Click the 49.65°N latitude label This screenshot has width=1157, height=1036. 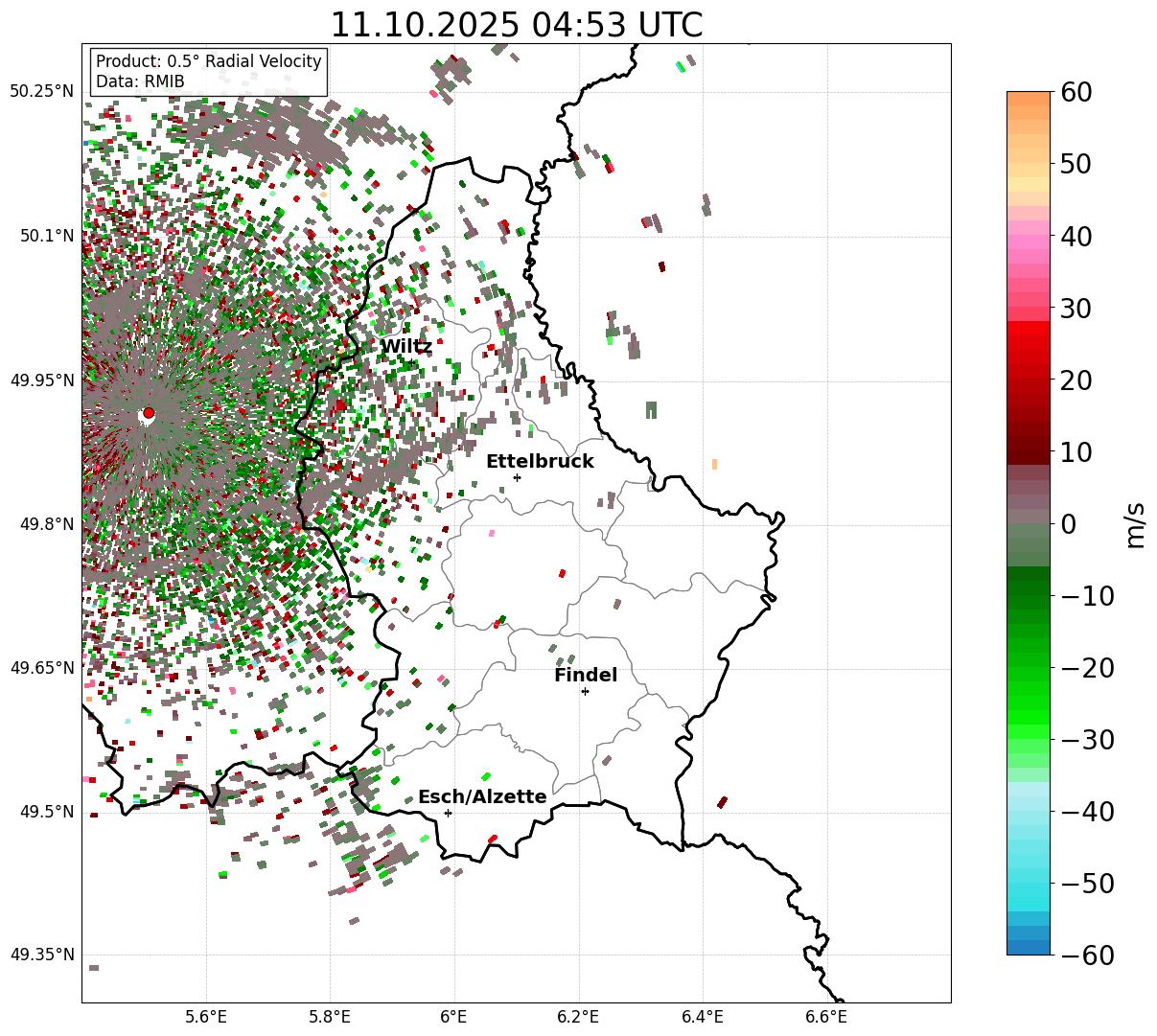[41, 668]
